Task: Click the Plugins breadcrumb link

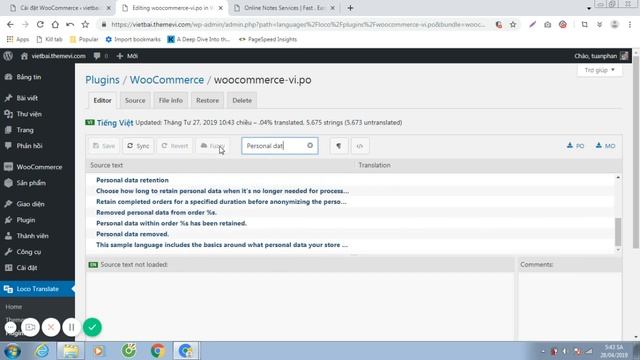Action: click(102, 80)
